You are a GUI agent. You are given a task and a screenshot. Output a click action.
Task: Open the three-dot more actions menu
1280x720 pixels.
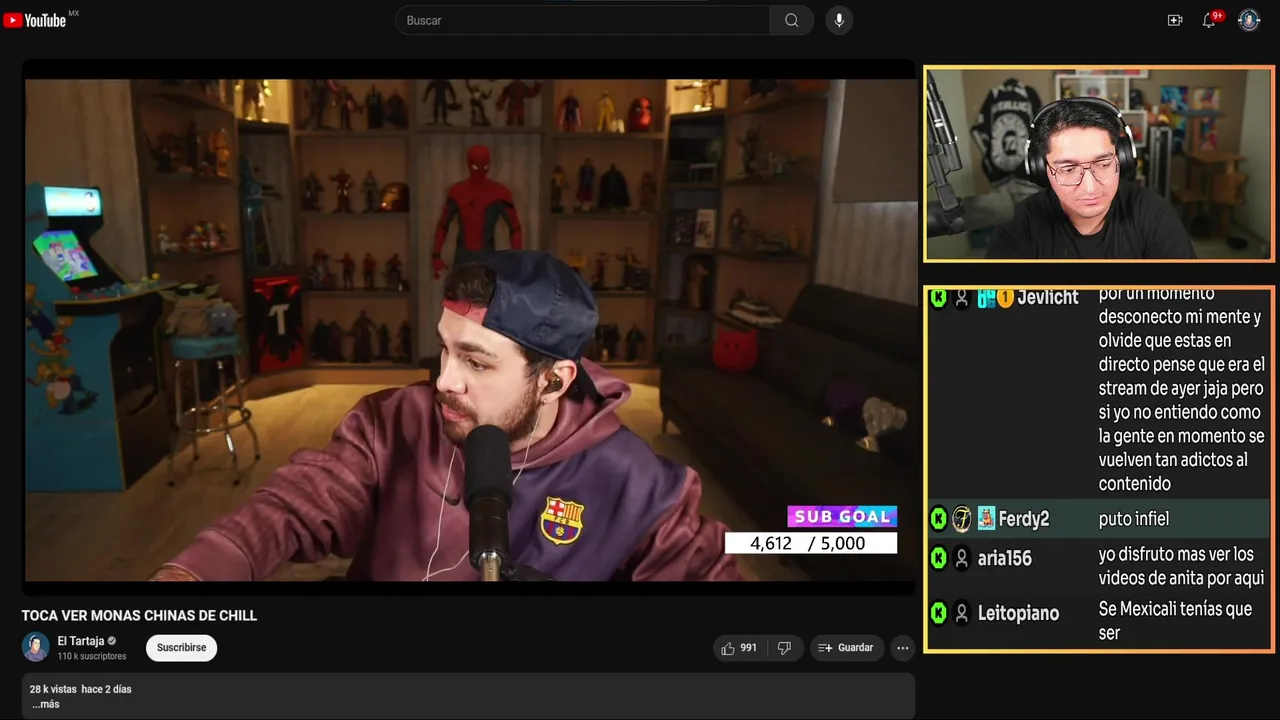click(x=903, y=648)
